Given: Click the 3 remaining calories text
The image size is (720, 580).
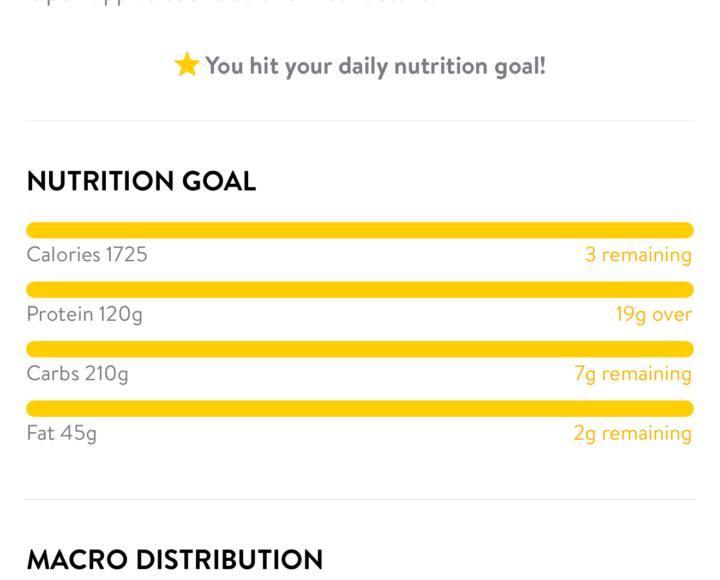Looking at the screenshot, I should click(x=638, y=255).
